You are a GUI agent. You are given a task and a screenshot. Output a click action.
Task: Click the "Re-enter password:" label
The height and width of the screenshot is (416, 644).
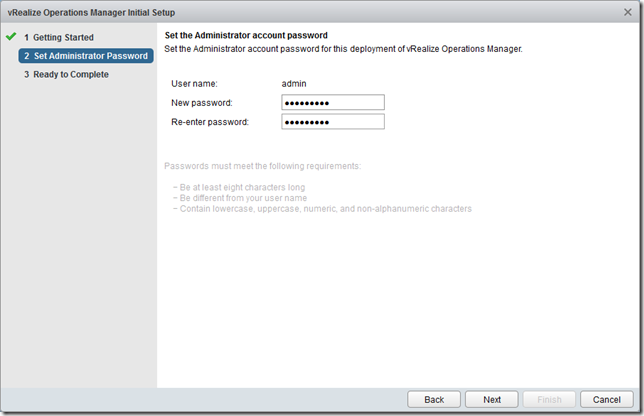(210, 122)
